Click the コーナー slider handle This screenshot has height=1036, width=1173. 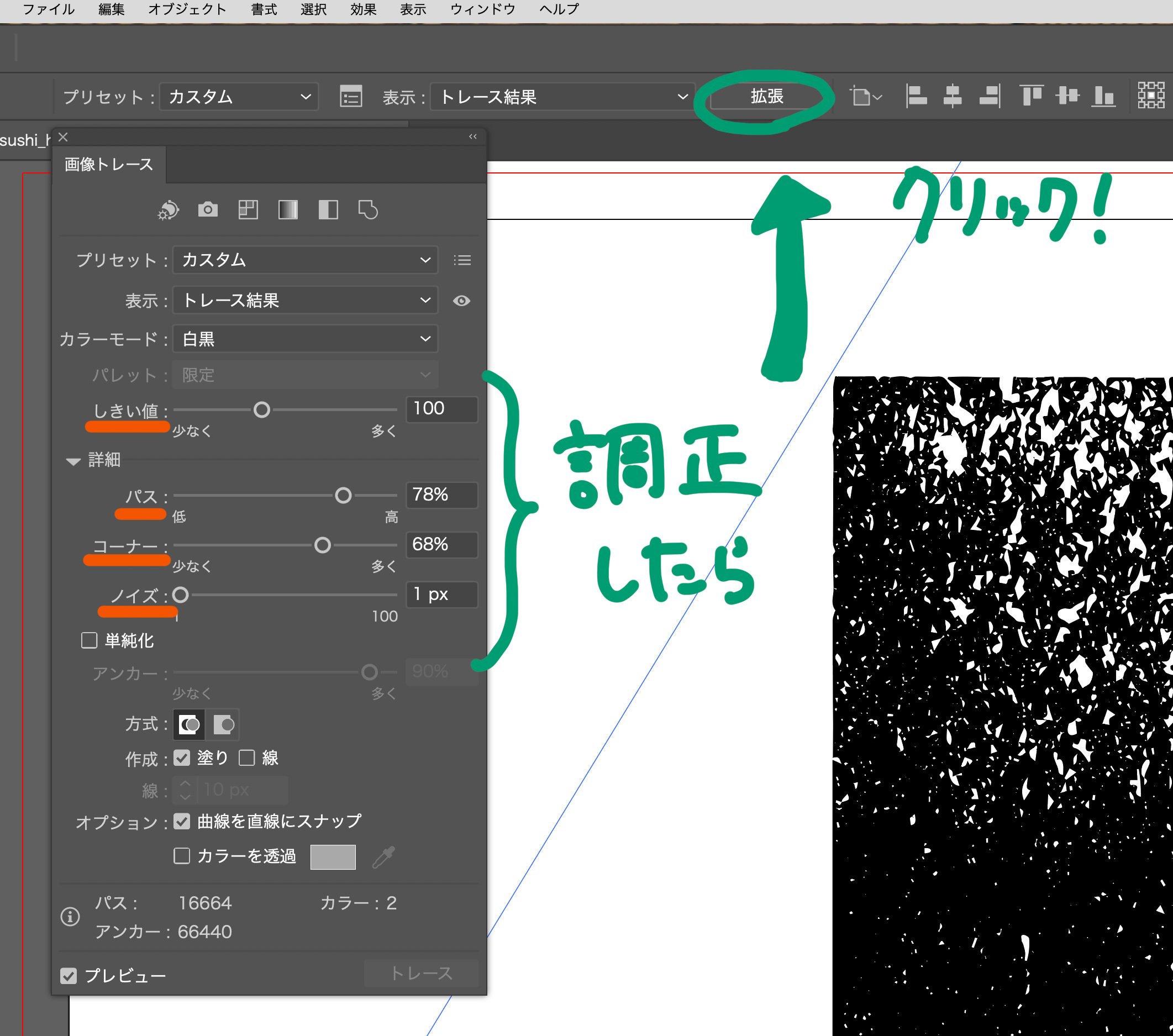tap(323, 545)
